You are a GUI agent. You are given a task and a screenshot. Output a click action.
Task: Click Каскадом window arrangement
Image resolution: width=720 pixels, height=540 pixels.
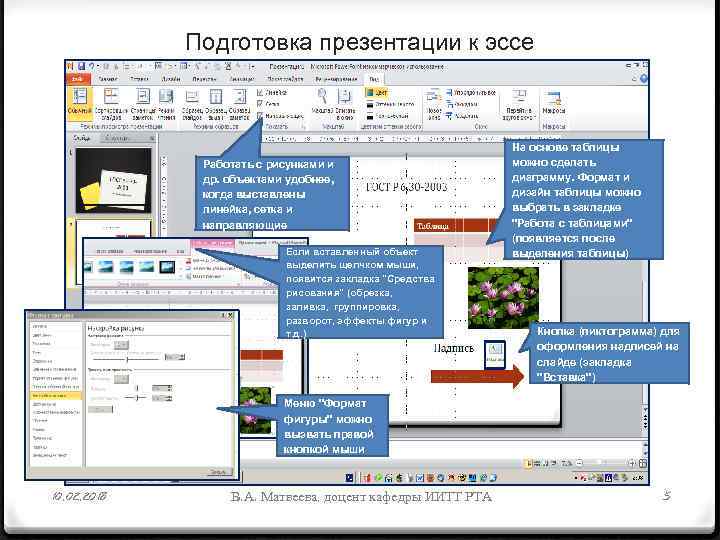point(462,104)
